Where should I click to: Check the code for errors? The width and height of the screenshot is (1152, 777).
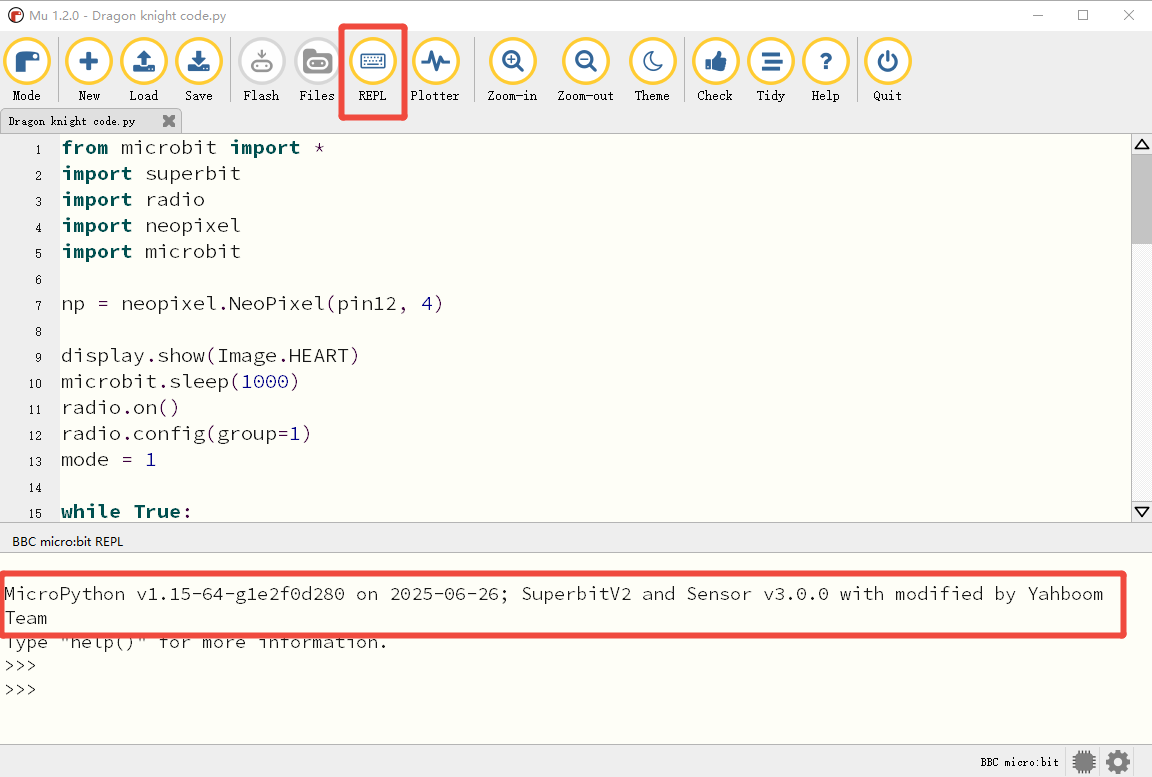pos(715,71)
